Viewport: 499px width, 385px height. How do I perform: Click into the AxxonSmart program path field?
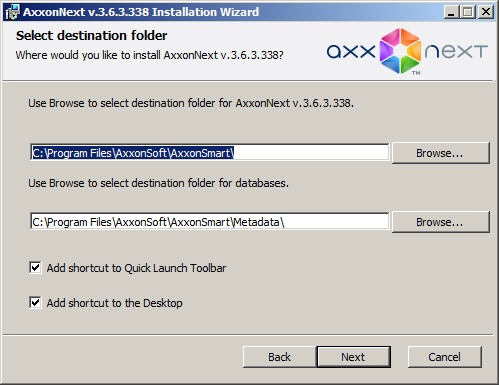coord(210,153)
